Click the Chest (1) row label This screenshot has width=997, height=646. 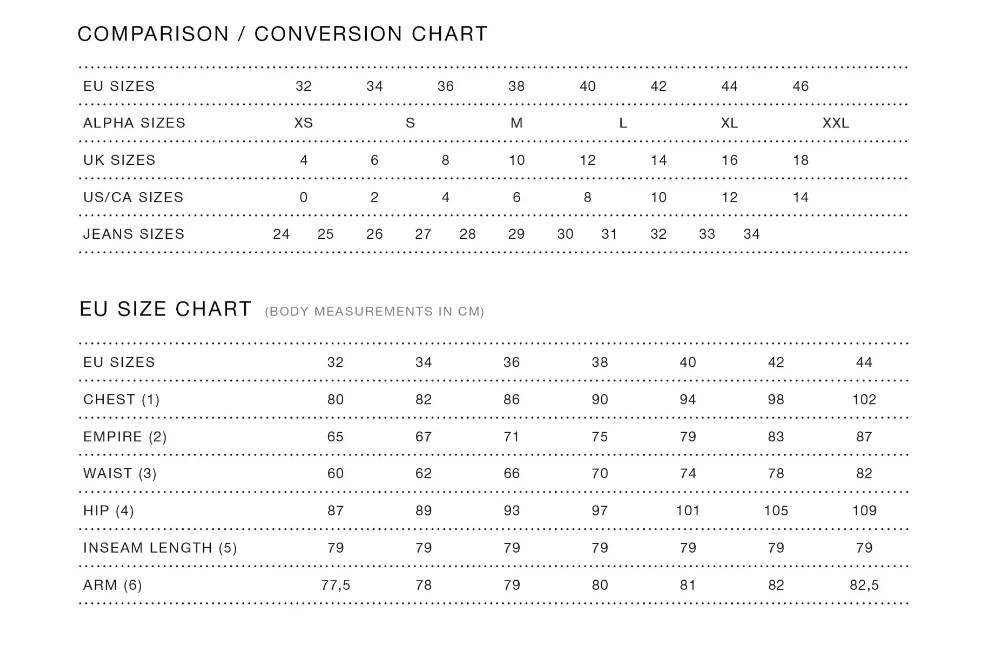121,400
